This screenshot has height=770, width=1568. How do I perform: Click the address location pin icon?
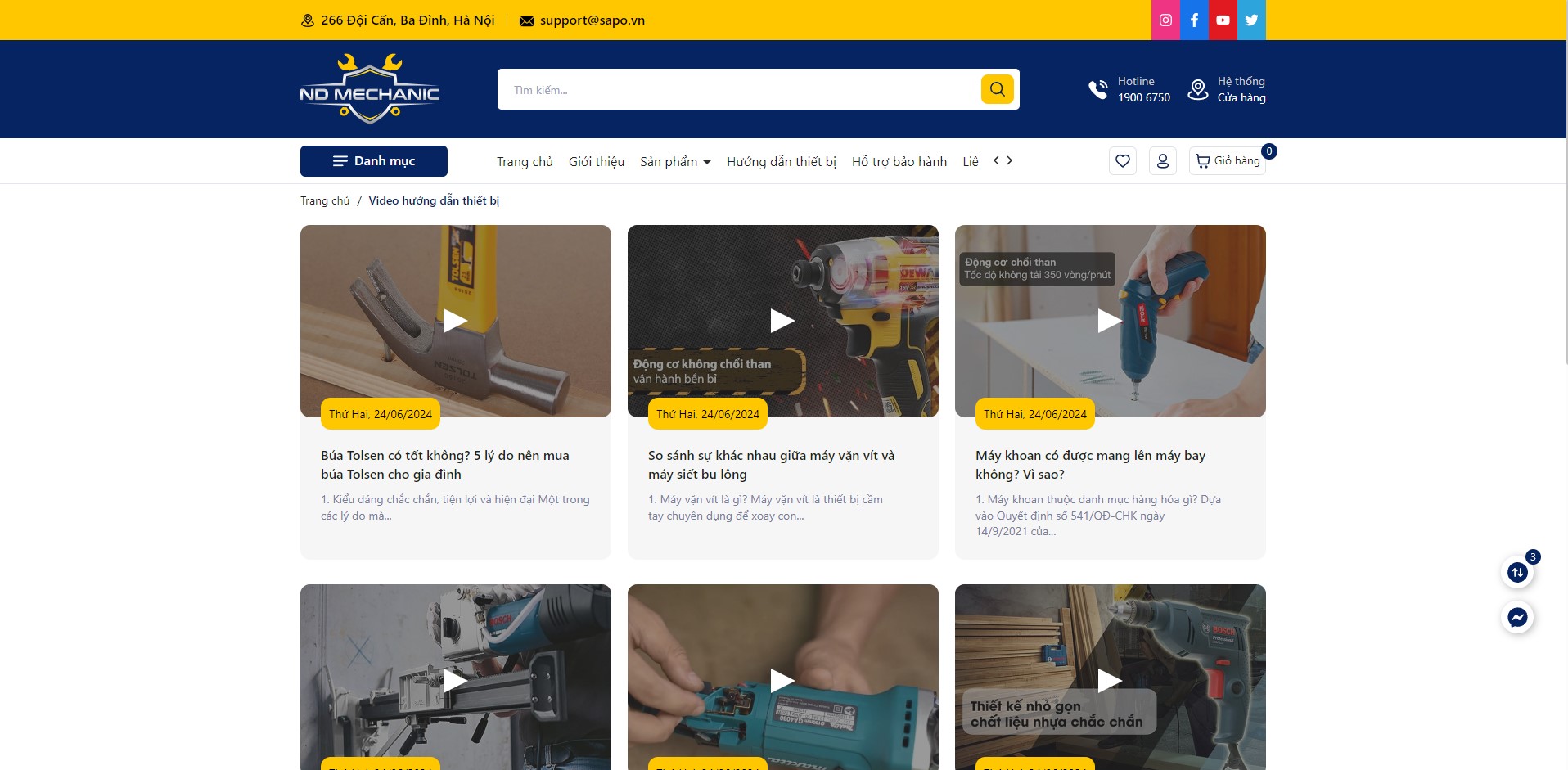click(x=308, y=20)
